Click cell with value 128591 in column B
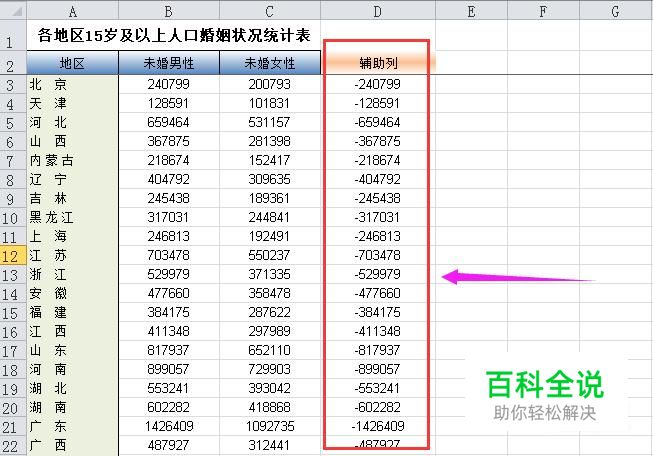Viewport: 653px width, 456px height. pyautogui.click(x=169, y=104)
